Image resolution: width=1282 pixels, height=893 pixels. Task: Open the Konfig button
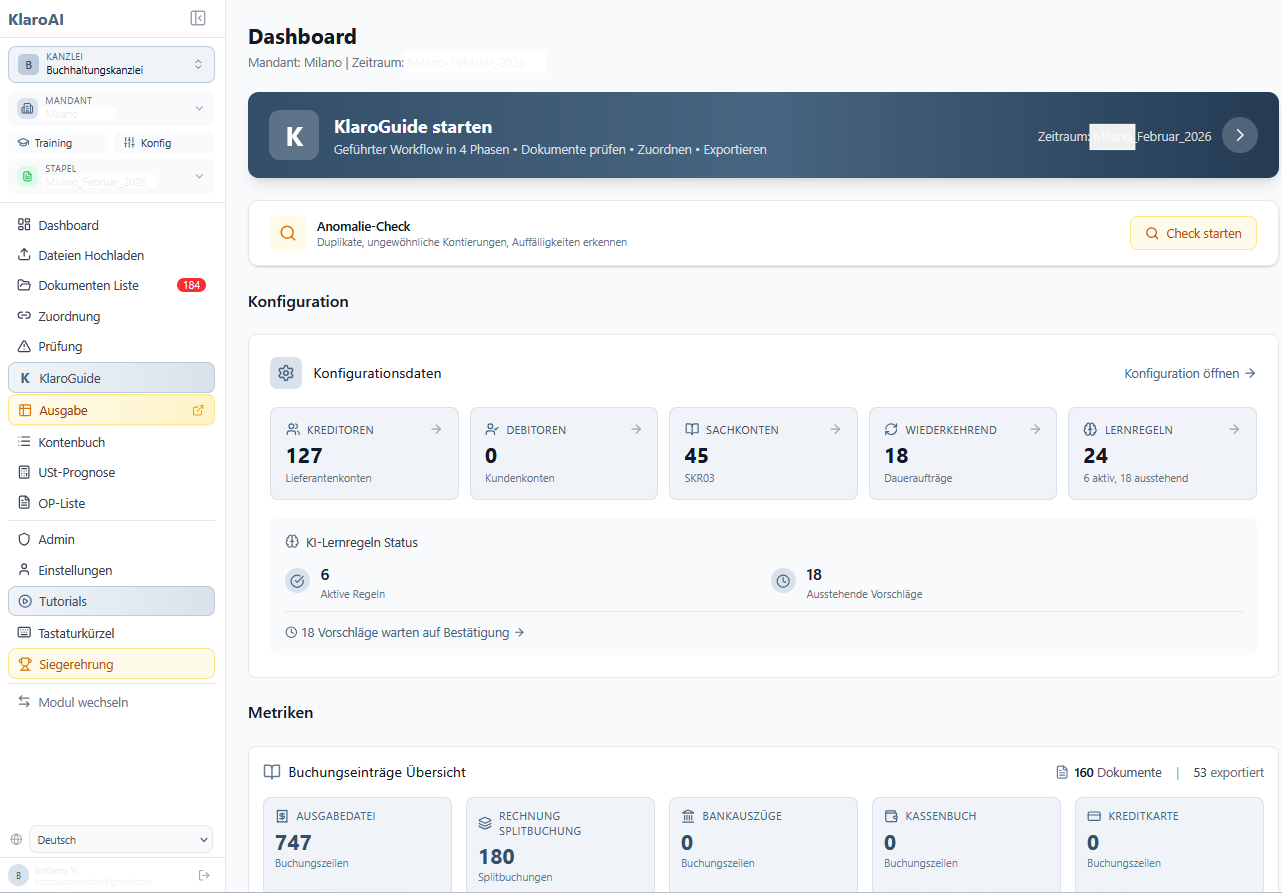tap(164, 143)
